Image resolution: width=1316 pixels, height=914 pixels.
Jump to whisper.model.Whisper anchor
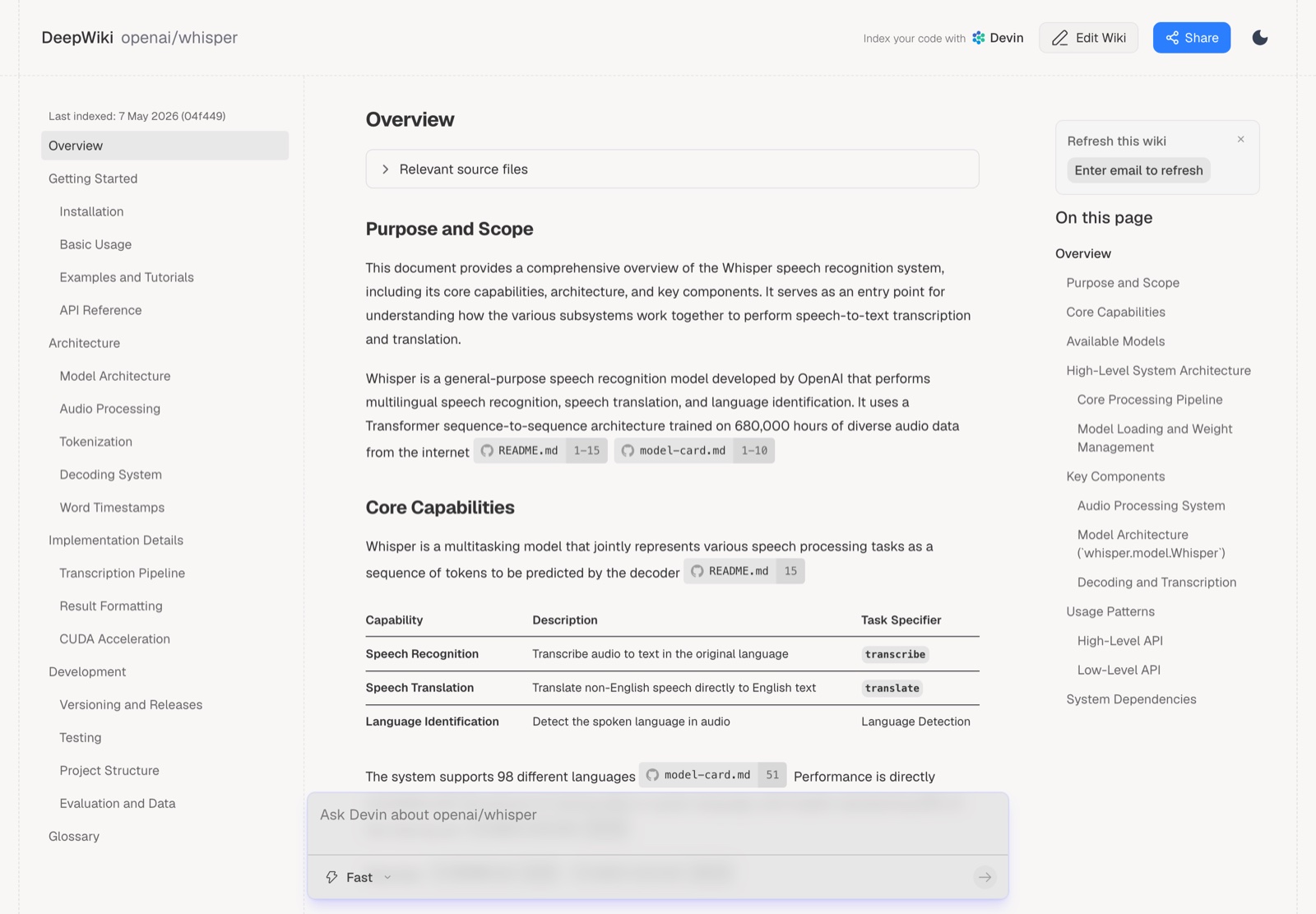coord(1151,544)
